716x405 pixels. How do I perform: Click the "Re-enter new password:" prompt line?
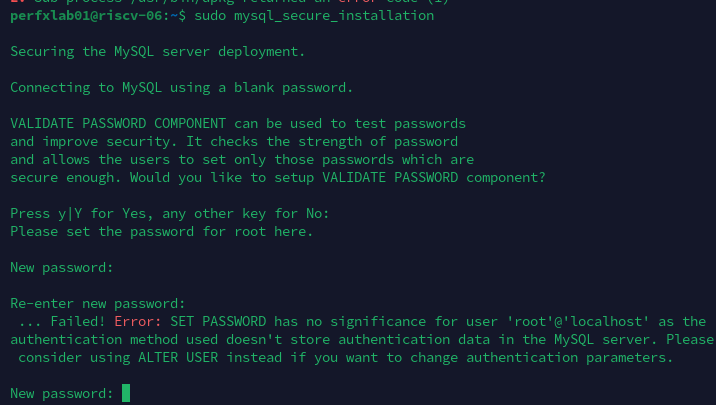(x=98, y=303)
